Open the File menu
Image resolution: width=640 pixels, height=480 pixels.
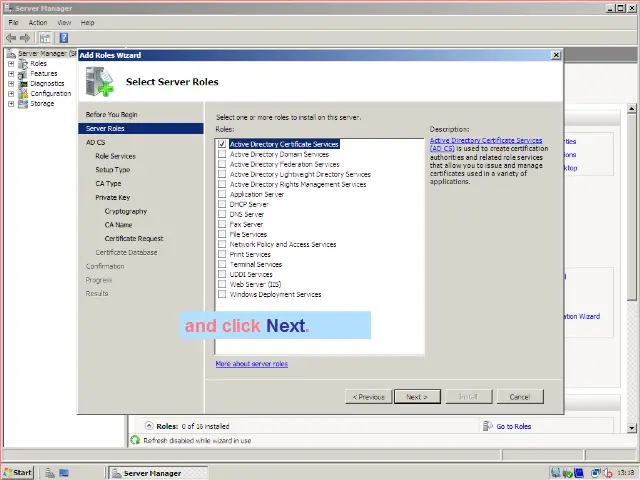(13, 22)
